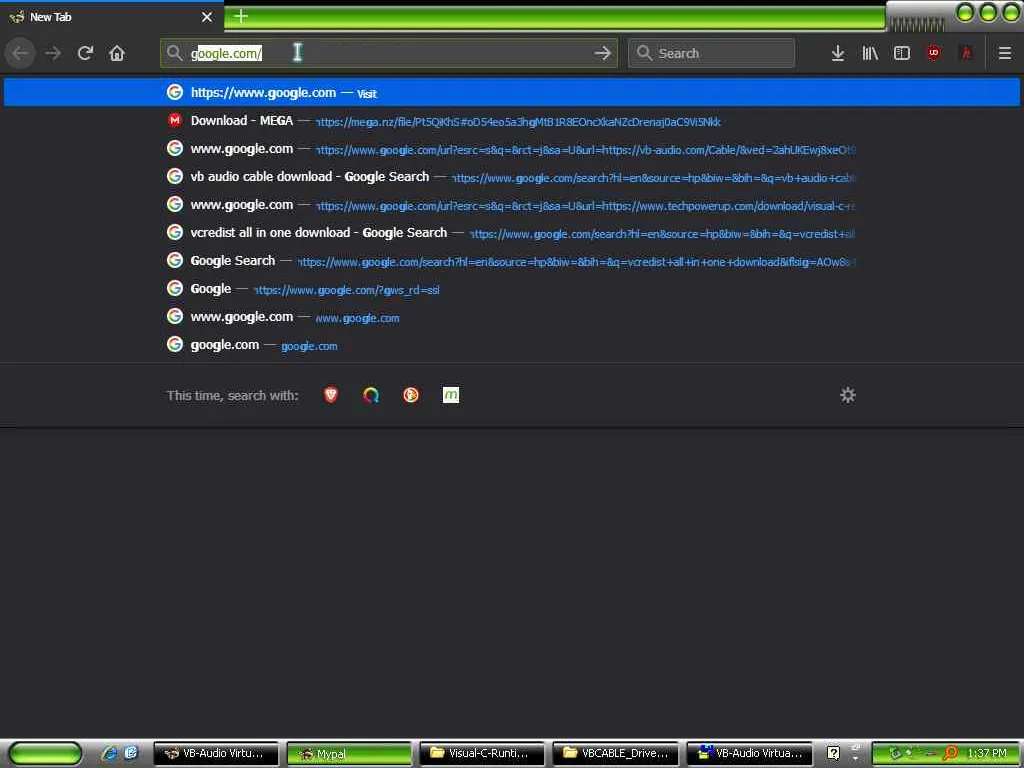
Task: Go back with the back arrow
Action: point(21,53)
